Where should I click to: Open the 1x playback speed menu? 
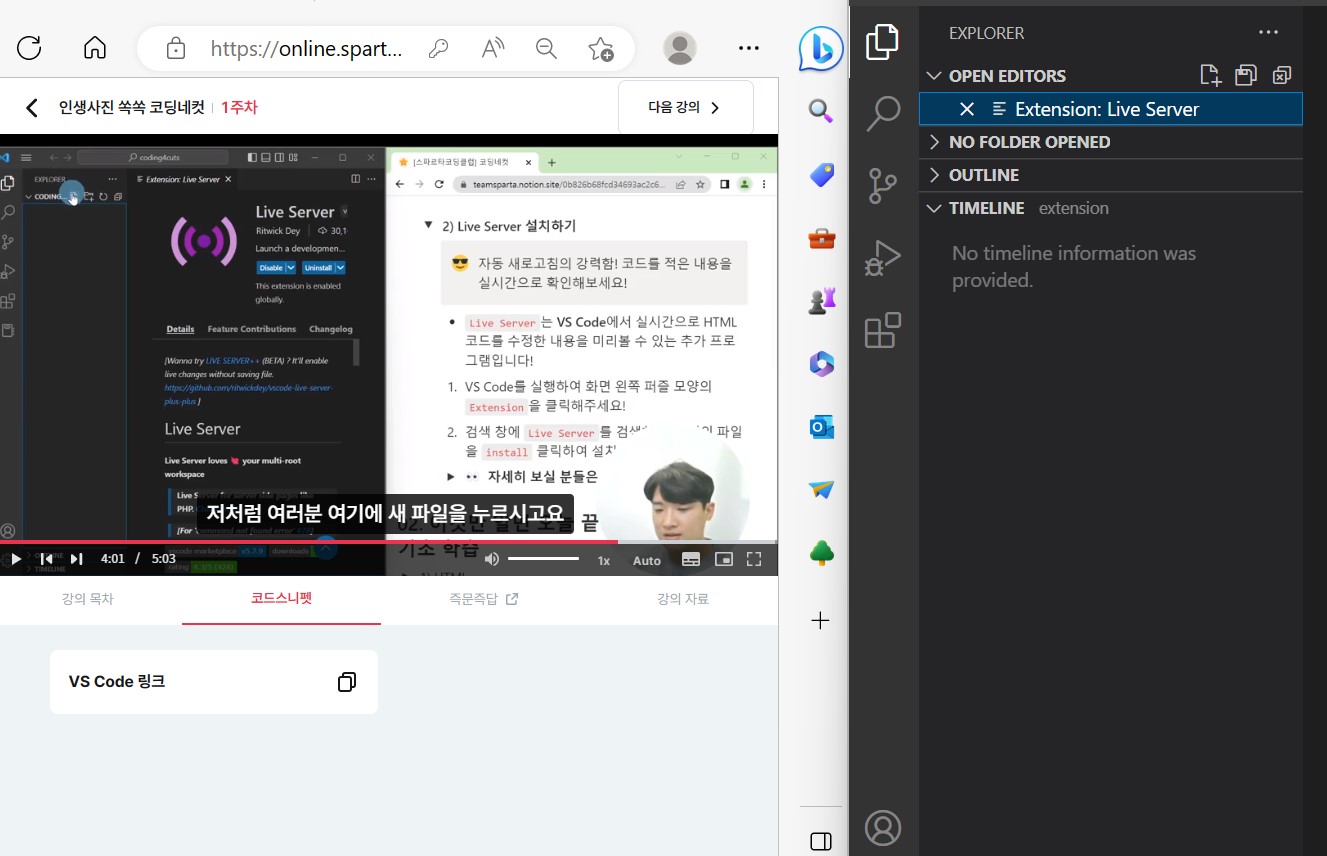pos(604,560)
